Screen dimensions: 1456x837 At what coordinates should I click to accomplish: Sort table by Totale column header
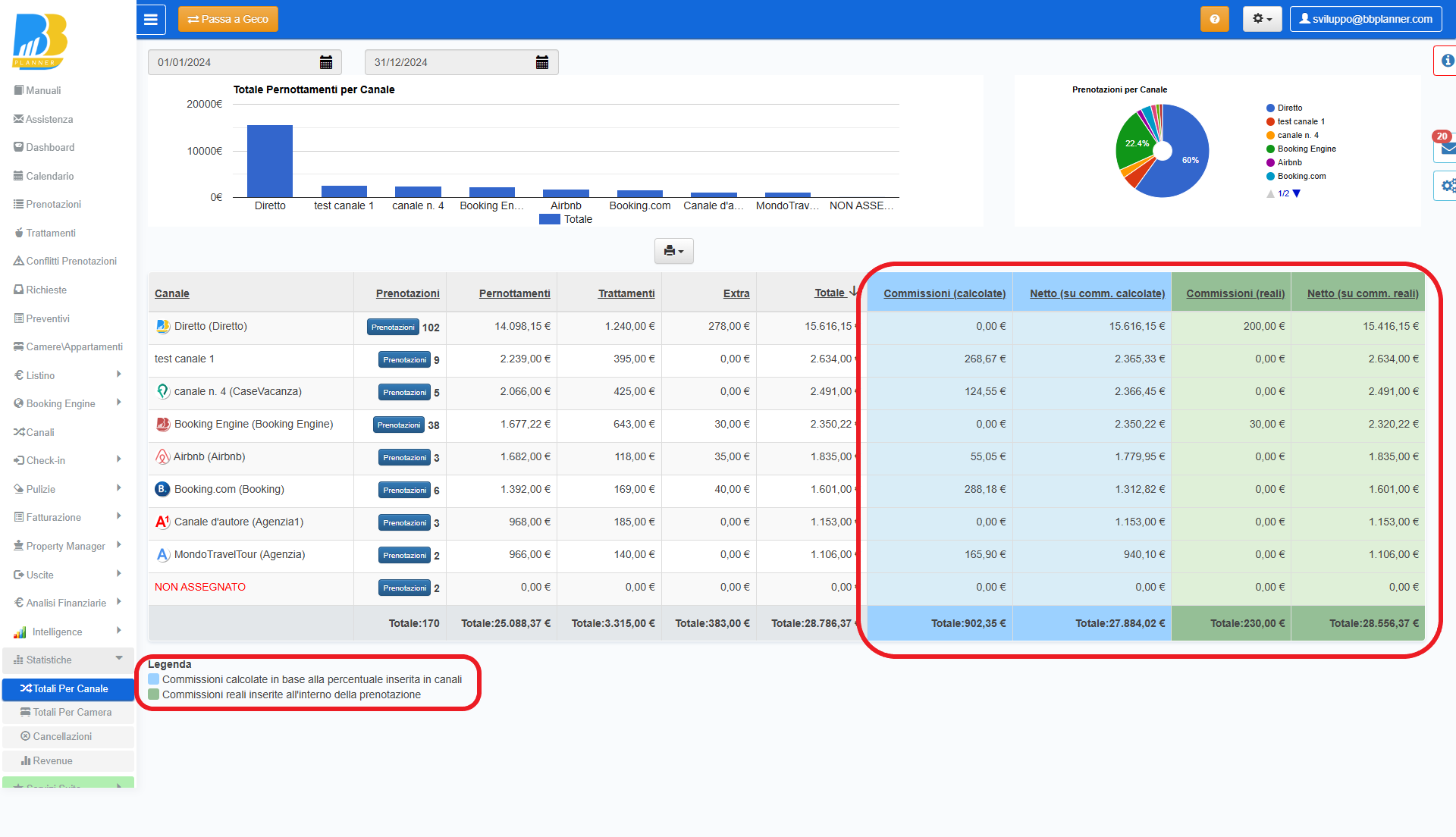830,293
